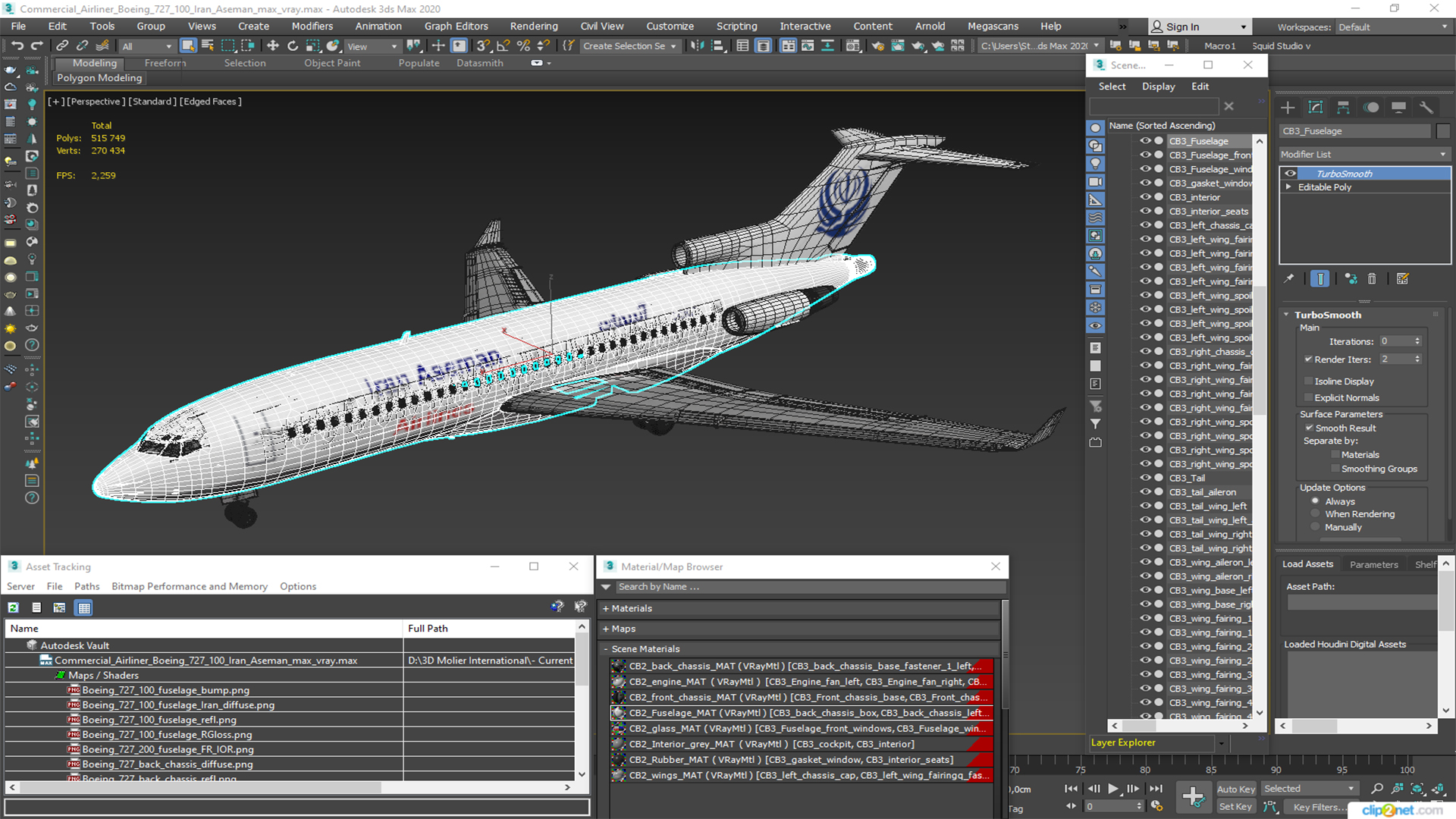
Task: Select When Rendering update option
Action: [x=1315, y=514]
